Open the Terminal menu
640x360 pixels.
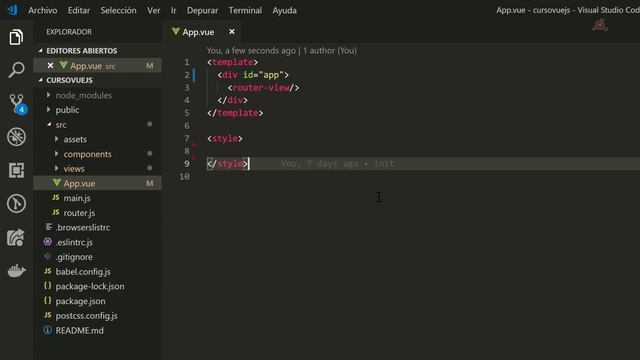click(x=245, y=10)
